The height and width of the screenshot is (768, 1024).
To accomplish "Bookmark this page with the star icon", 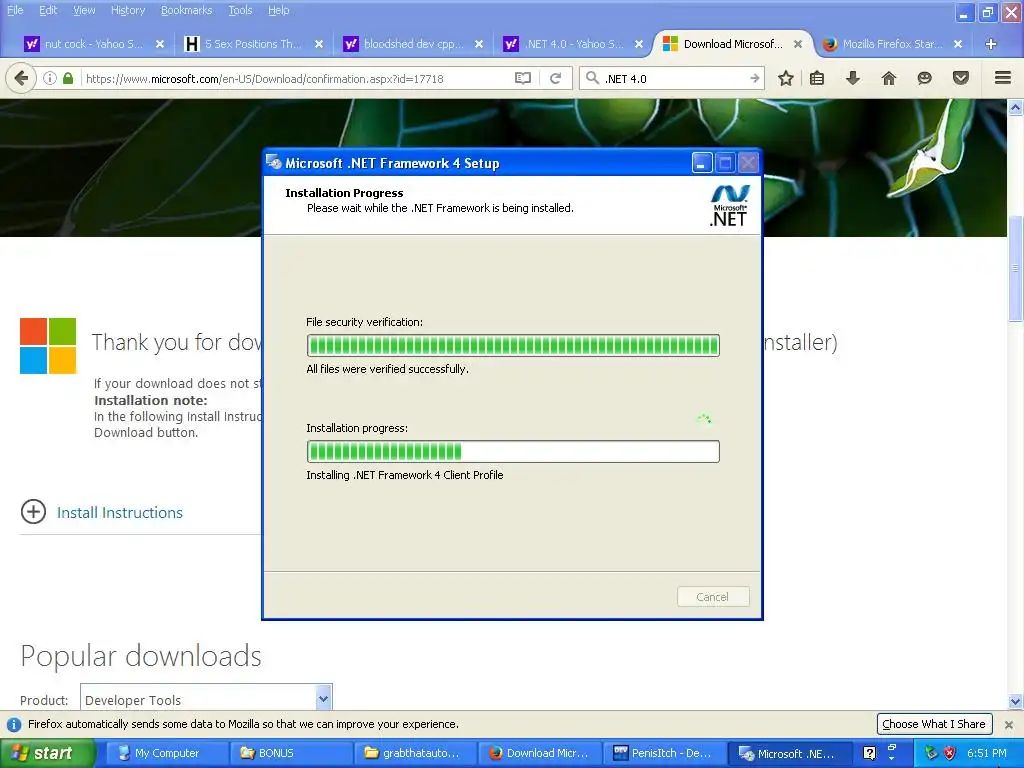I will click(786, 78).
